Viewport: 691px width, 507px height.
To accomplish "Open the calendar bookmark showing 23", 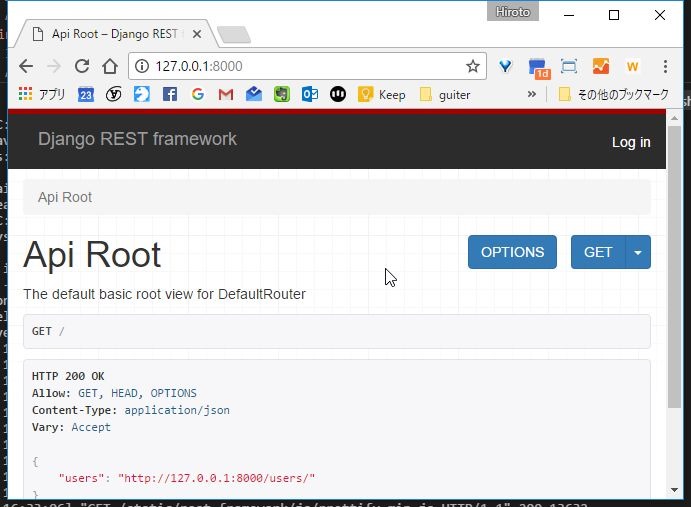I will point(86,95).
